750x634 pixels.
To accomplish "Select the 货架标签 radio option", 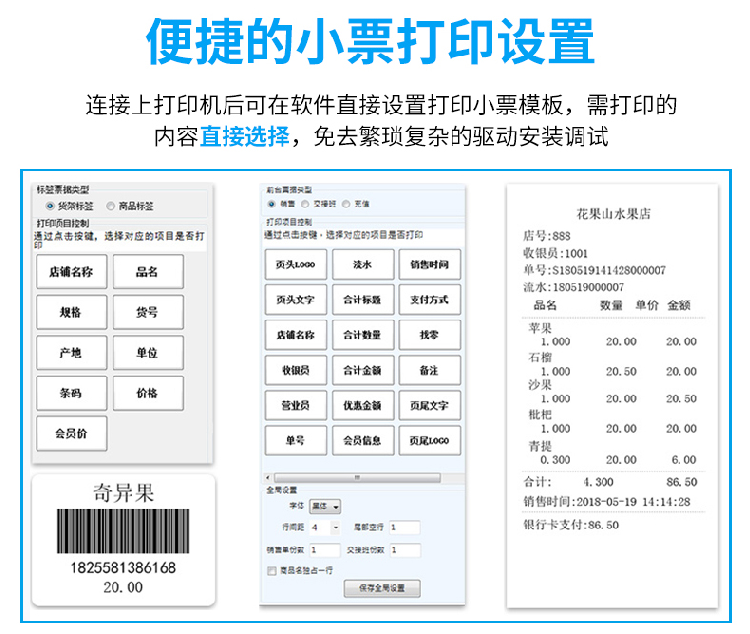I will (x=50, y=206).
